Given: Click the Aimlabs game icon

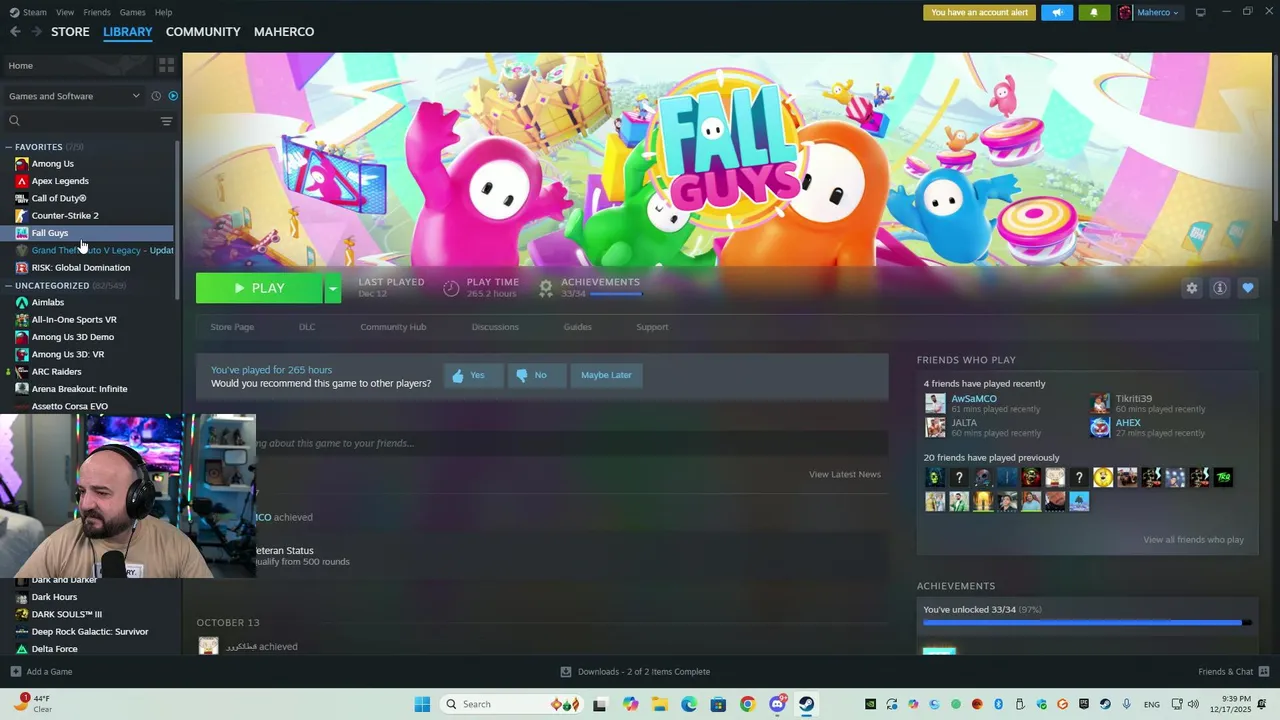Looking at the screenshot, I should [x=22, y=302].
